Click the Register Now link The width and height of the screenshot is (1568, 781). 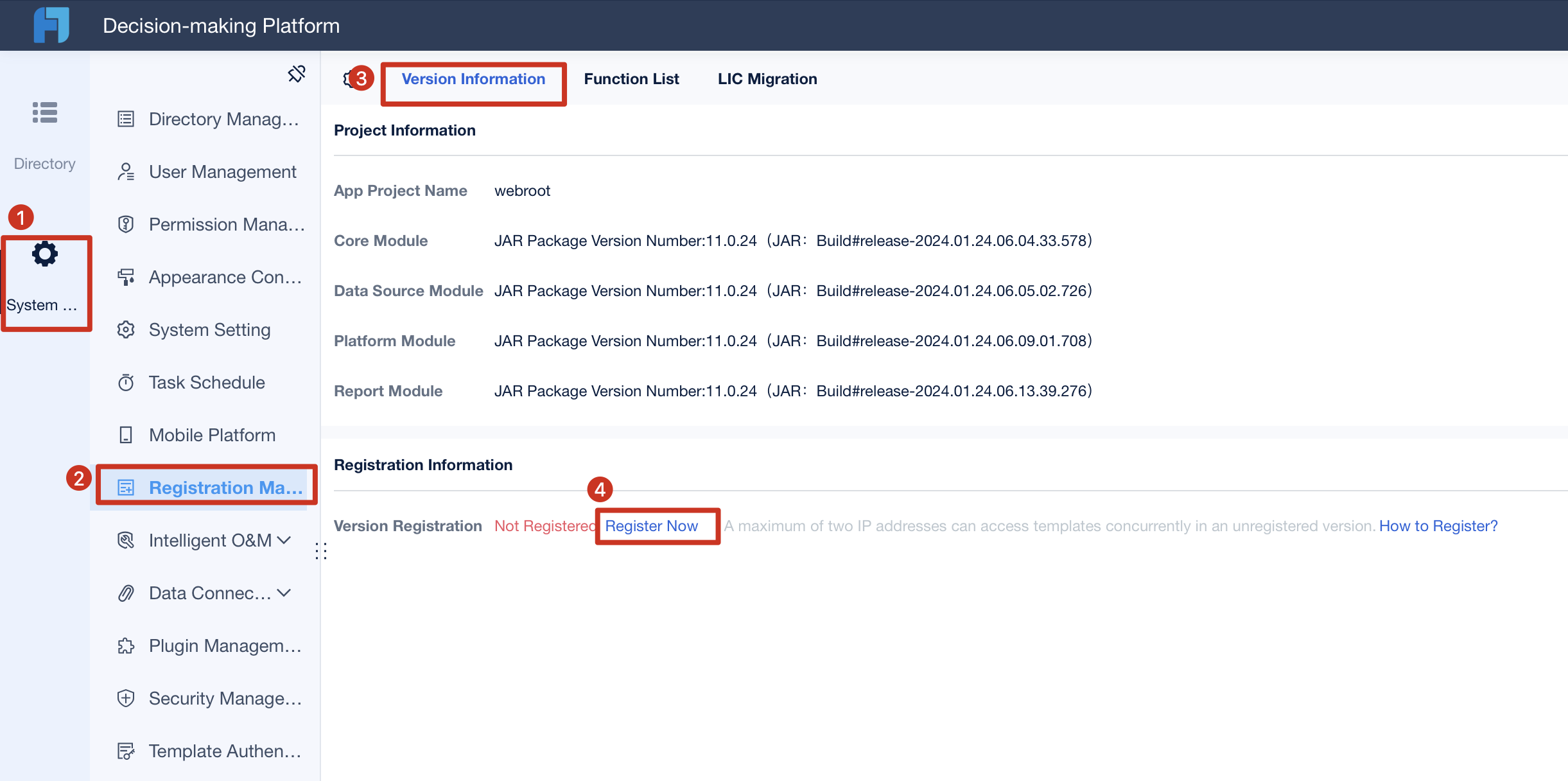tap(652, 525)
